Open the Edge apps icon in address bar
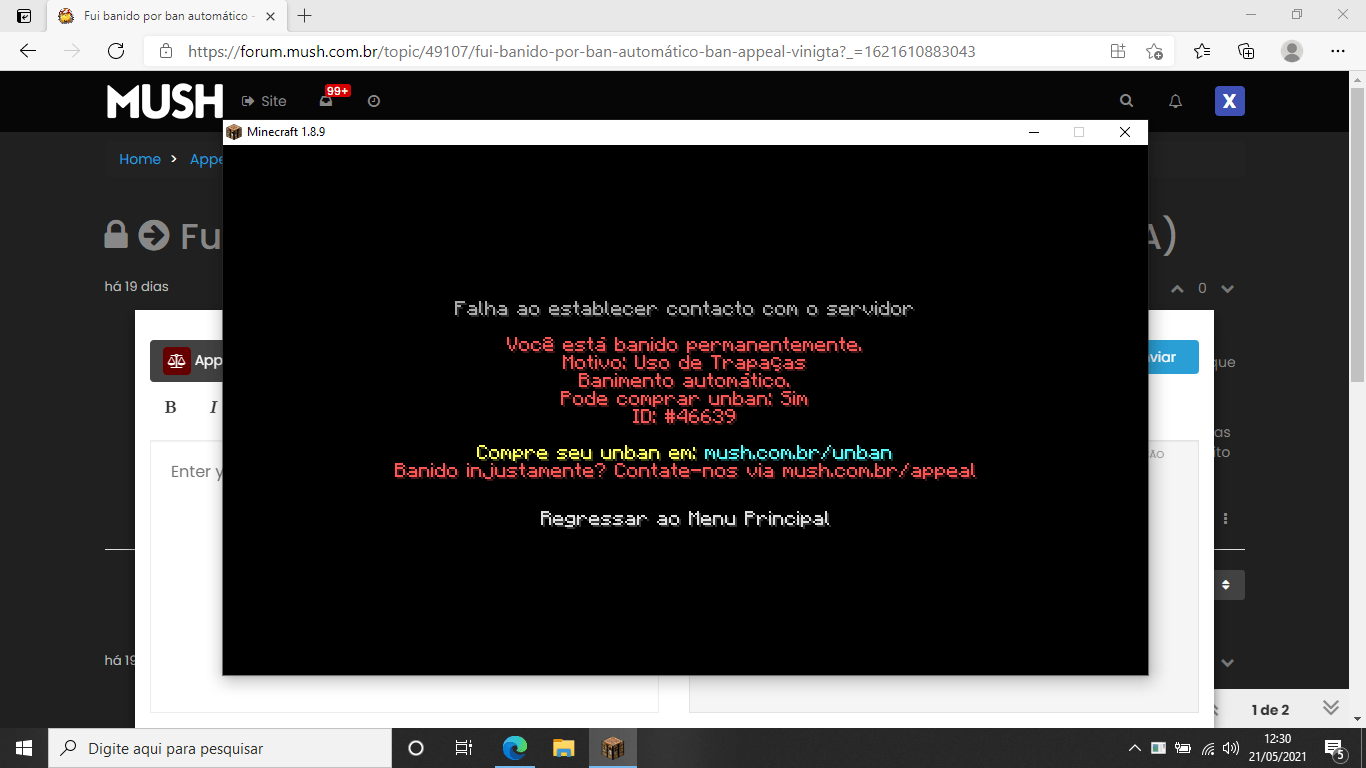This screenshot has width=1366, height=768. click(1118, 51)
